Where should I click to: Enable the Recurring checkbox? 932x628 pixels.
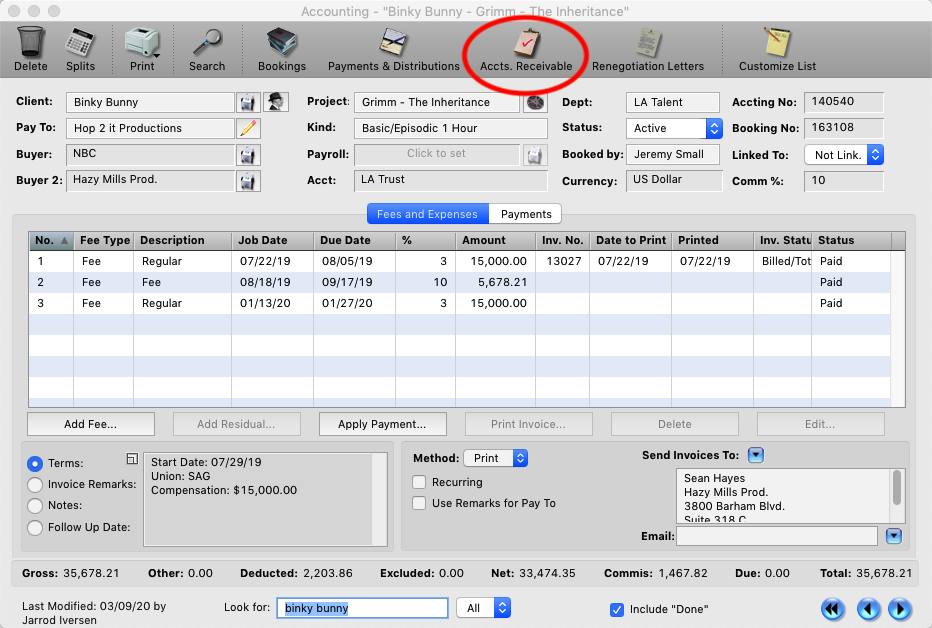coord(419,482)
